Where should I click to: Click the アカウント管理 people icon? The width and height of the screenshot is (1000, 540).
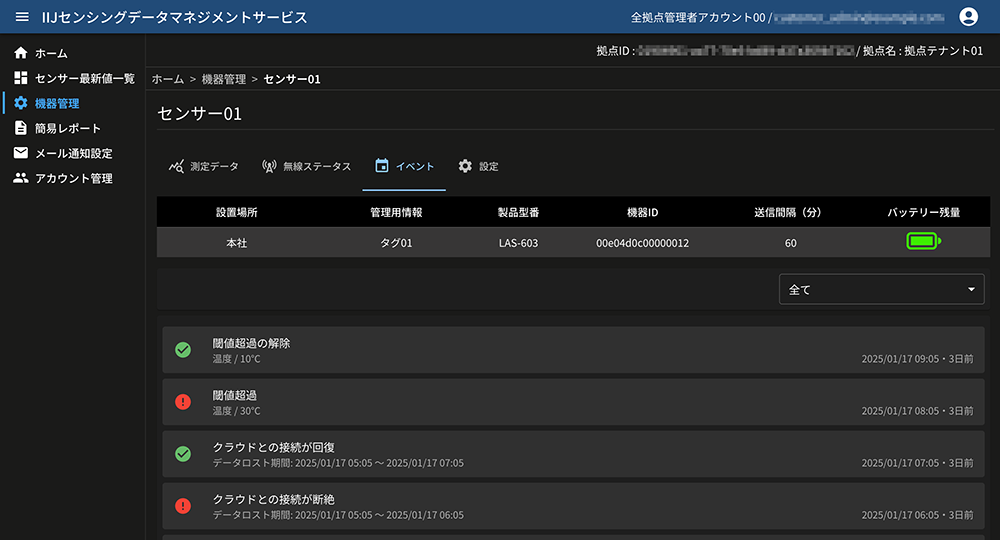[x=21, y=178]
